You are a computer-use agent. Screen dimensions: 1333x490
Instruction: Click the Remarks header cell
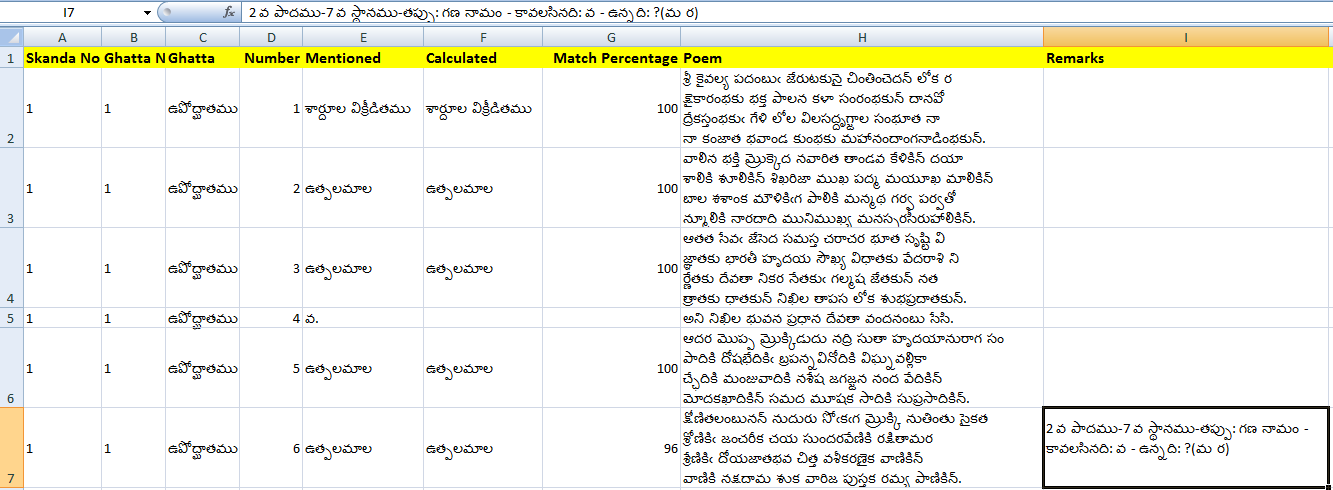[x=1187, y=58]
